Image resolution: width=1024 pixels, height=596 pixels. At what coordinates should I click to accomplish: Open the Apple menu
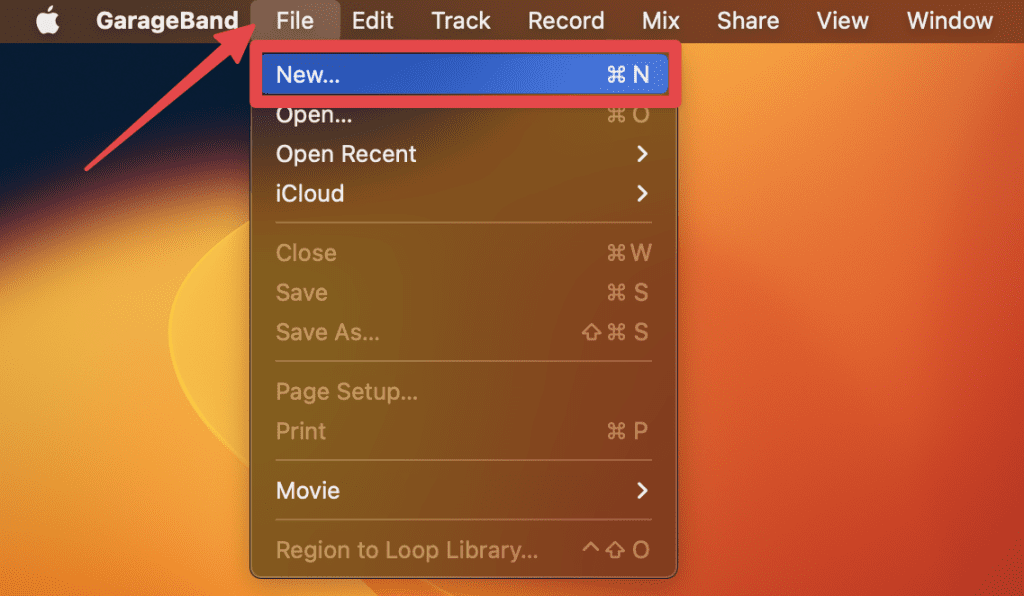[x=47, y=20]
